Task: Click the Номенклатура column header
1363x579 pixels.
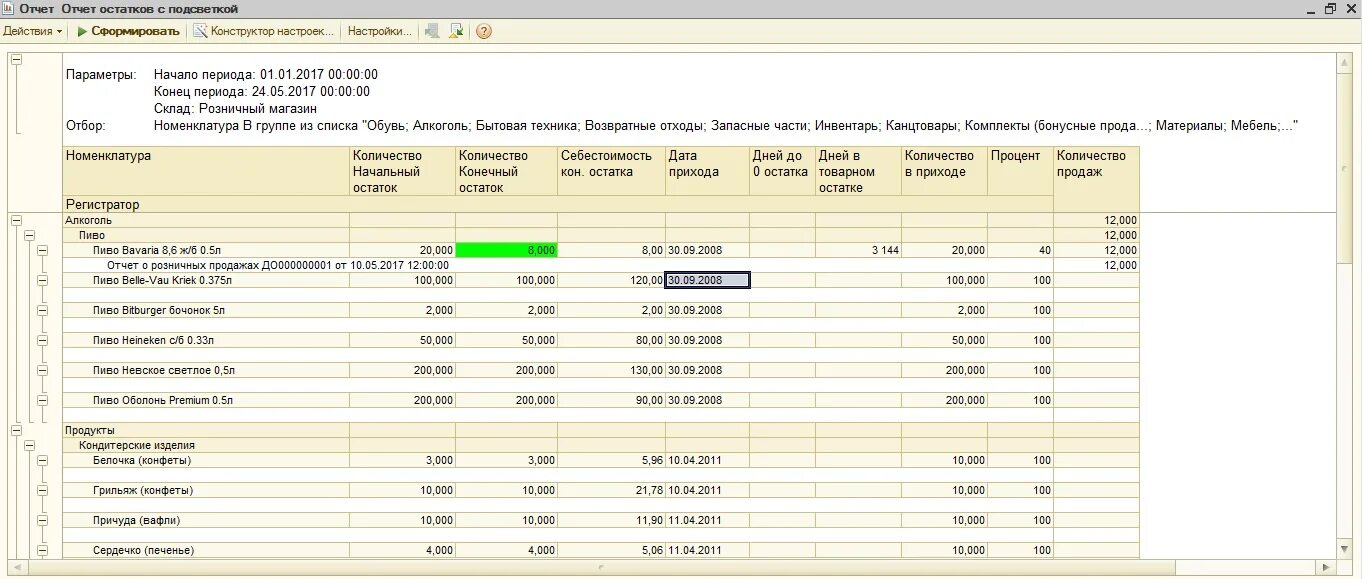Action: click(x=206, y=171)
